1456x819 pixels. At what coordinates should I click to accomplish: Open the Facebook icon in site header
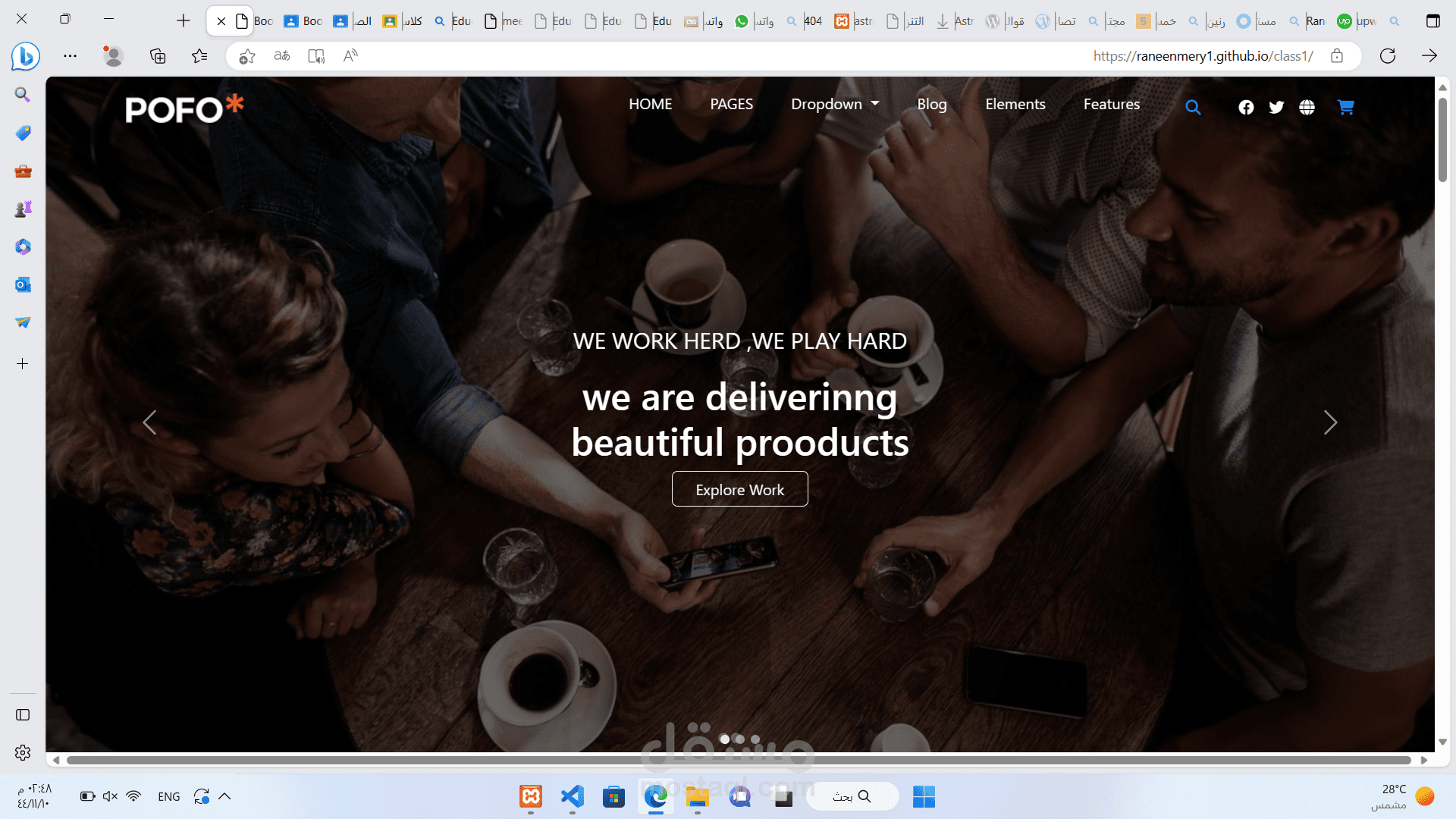tap(1246, 108)
